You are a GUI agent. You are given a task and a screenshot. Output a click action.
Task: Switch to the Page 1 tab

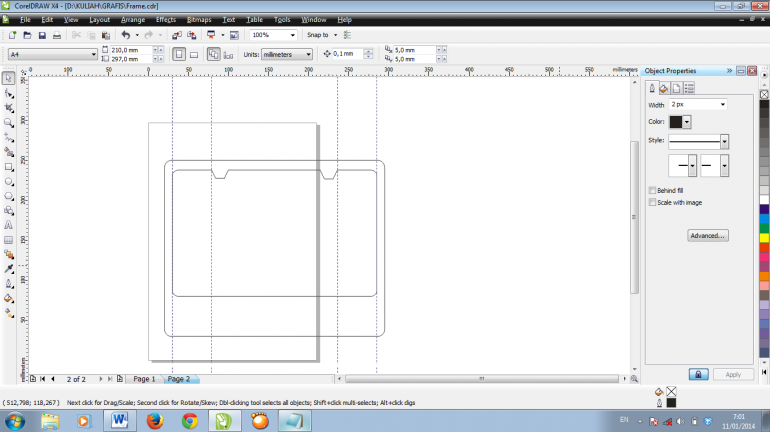point(144,379)
